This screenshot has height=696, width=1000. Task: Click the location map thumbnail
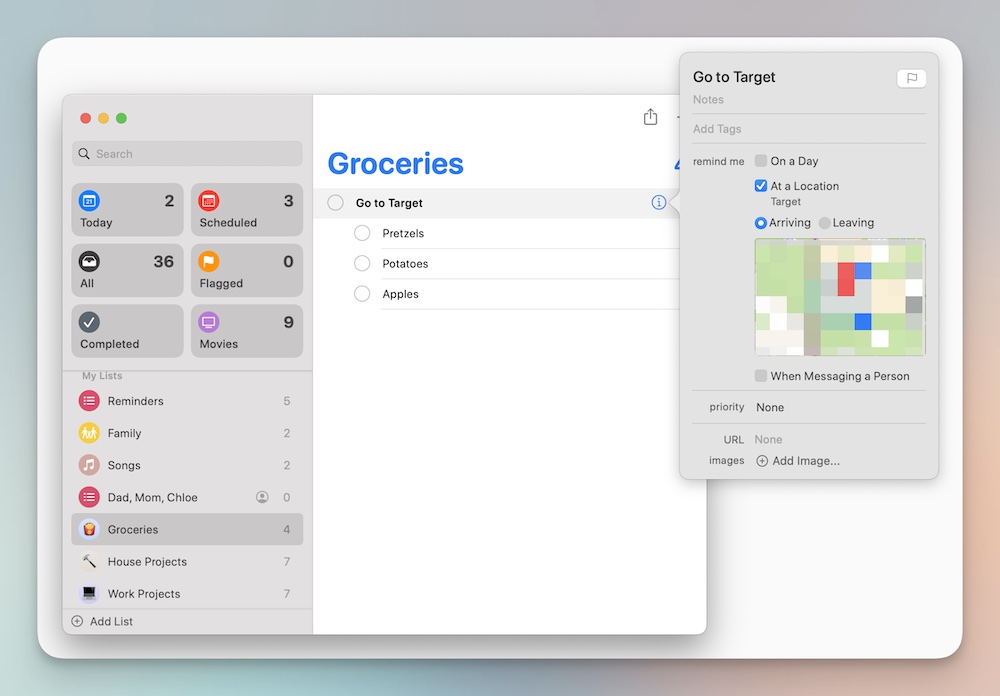840,297
